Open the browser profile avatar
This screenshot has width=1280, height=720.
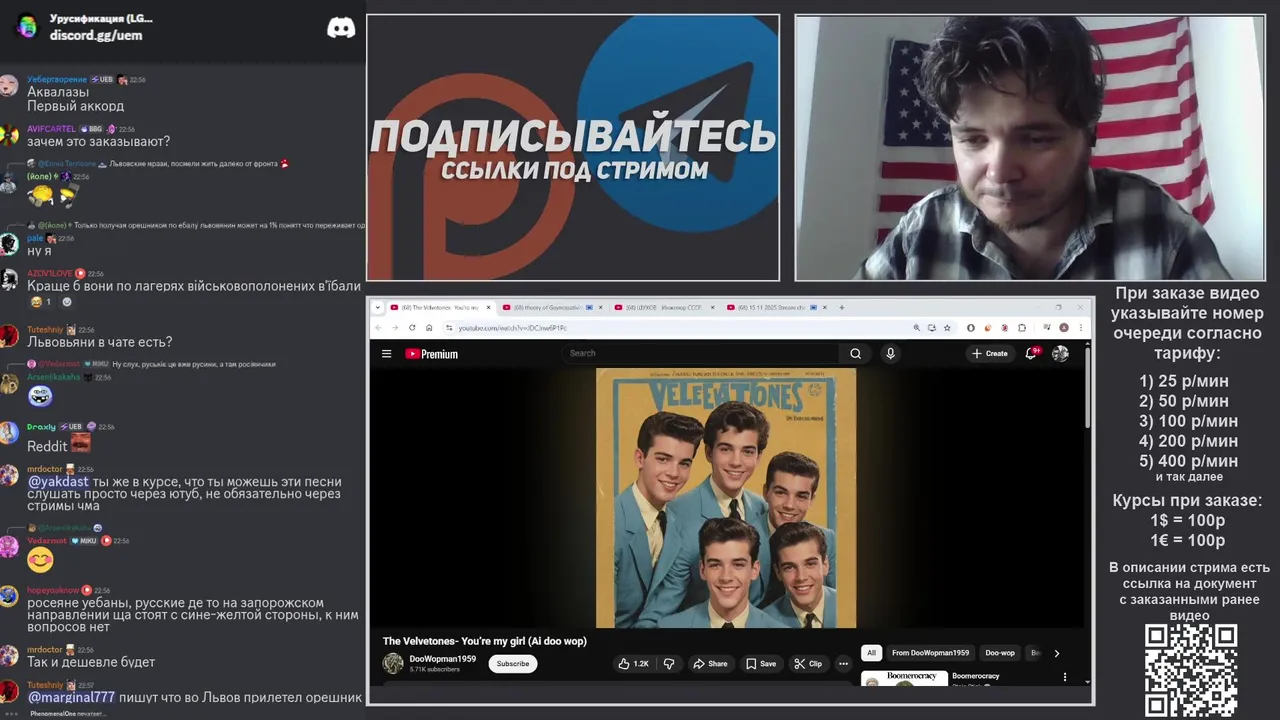point(1064,327)
